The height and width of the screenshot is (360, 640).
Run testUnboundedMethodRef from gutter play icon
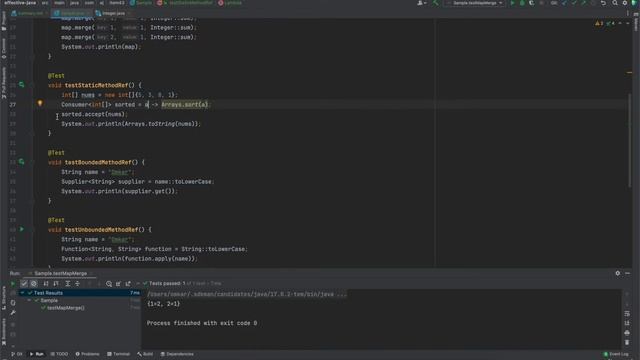point(22,229)
